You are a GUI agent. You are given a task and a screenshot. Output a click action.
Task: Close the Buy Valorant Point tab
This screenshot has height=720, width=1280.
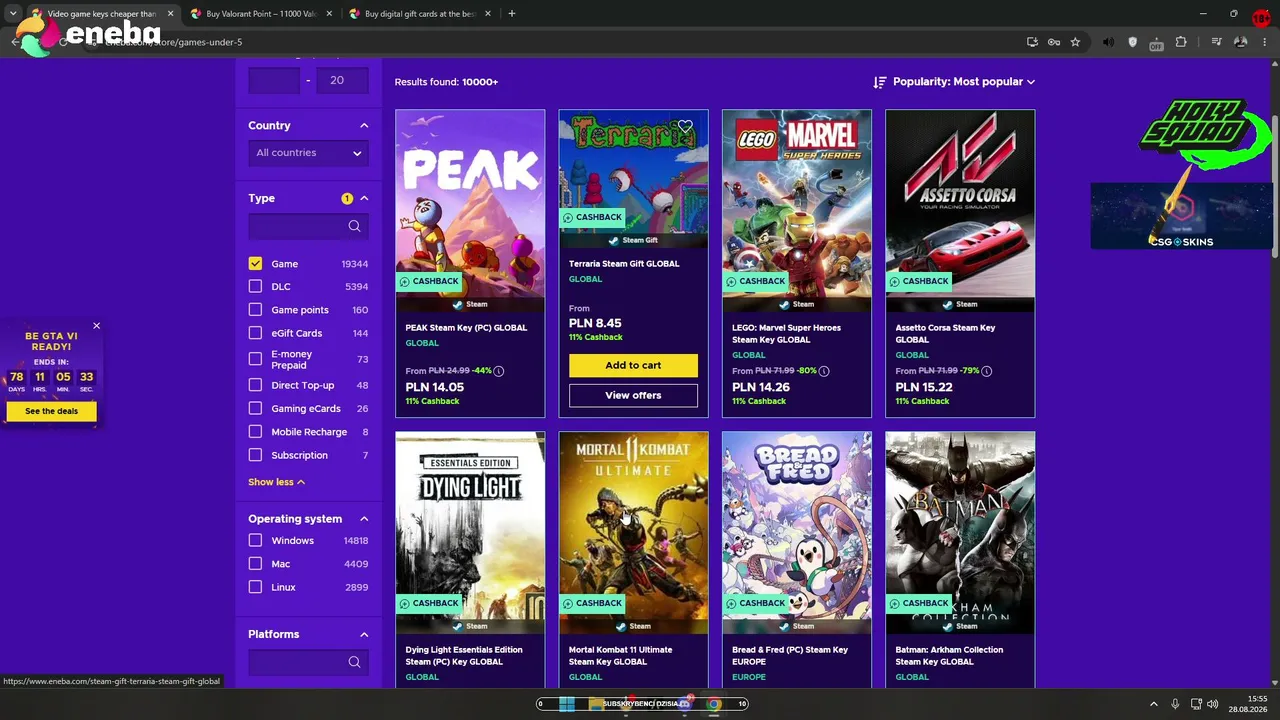point(329,14)
